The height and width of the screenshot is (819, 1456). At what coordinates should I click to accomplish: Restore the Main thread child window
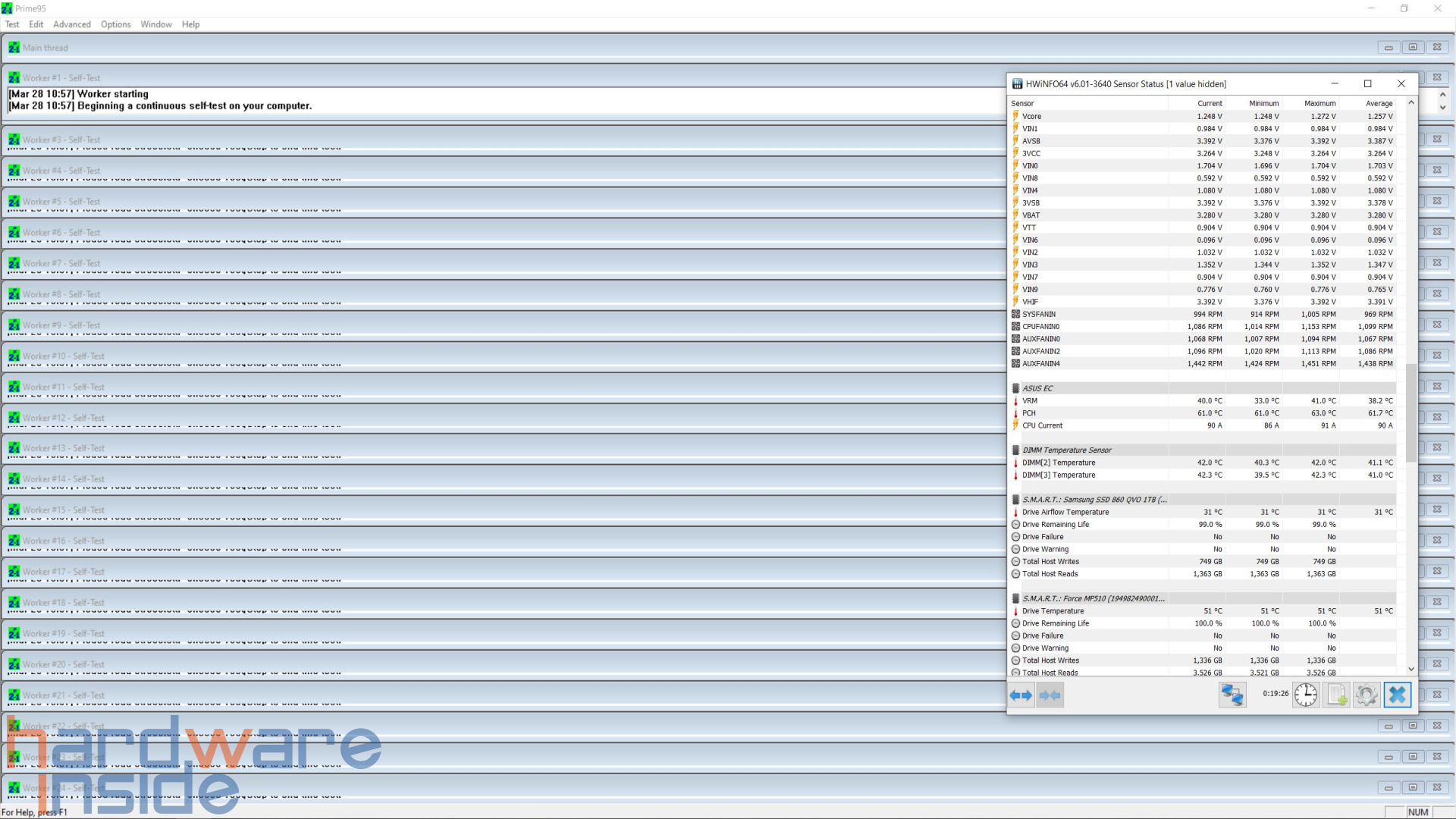tap(1412, 48)
